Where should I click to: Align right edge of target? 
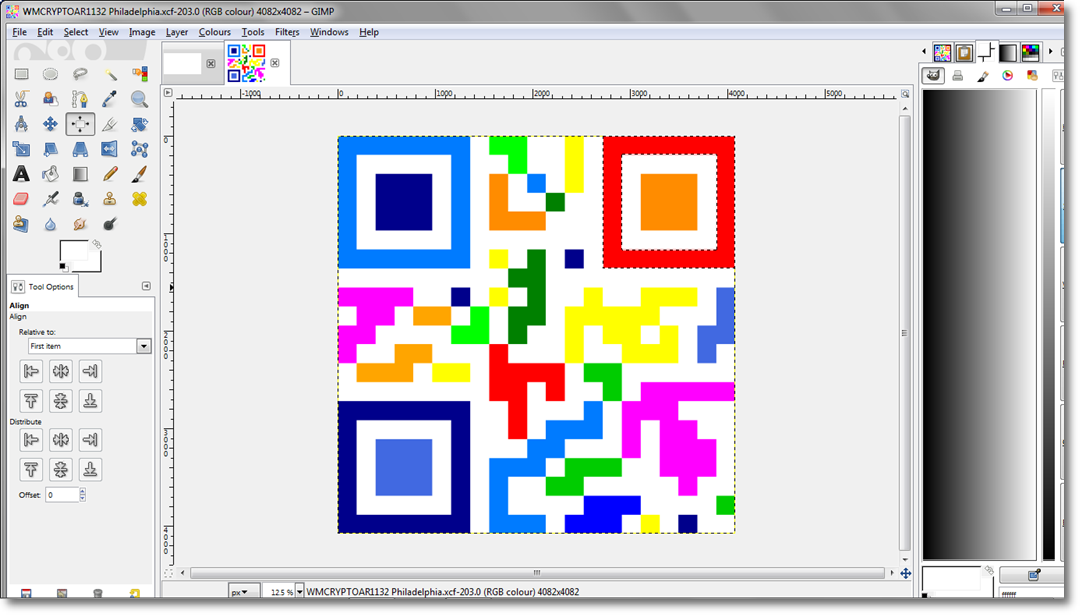tap(90, 371)
